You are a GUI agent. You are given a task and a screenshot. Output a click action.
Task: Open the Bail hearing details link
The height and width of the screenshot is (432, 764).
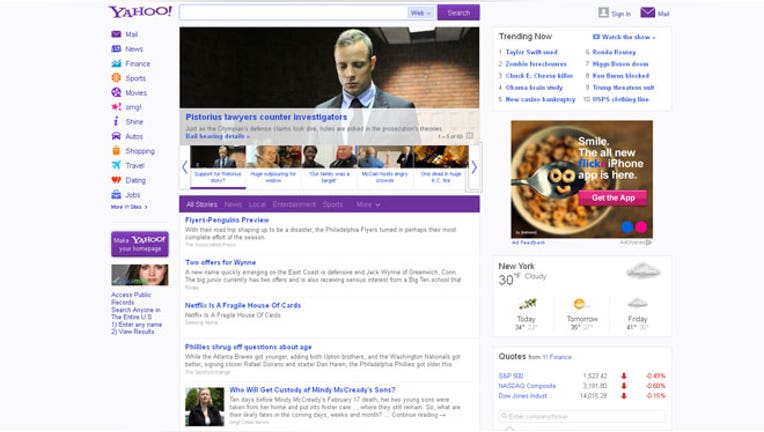(x=217, y=136)
